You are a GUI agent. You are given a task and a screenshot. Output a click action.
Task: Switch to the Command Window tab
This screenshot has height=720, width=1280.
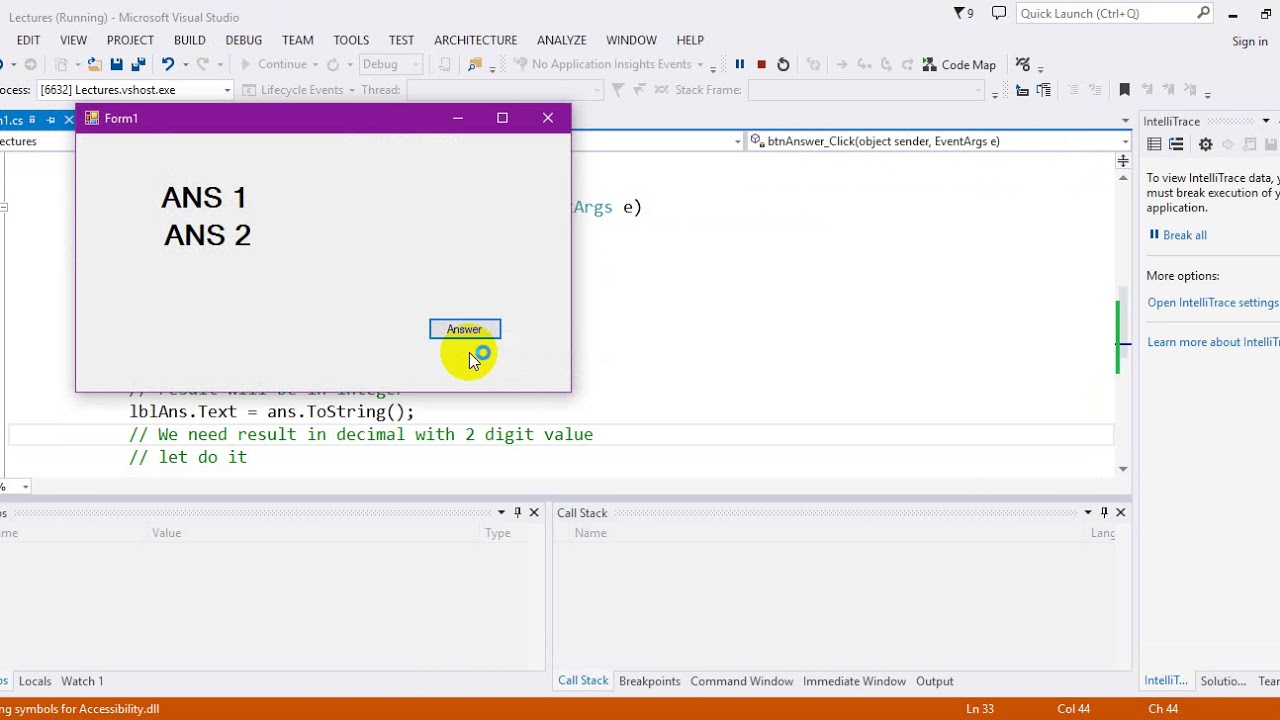741,681
